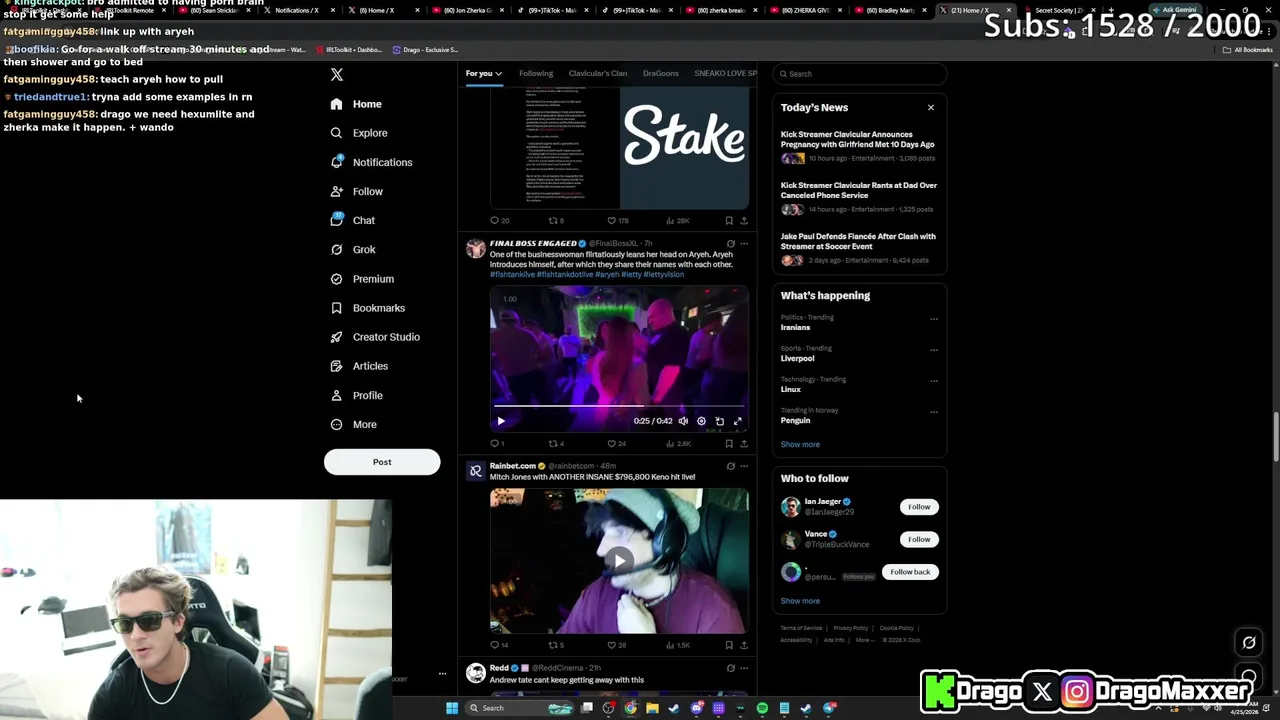This screenshot has height=720, width=1280.
Task: Open more options on the Redd post
Action: [743, 668]
